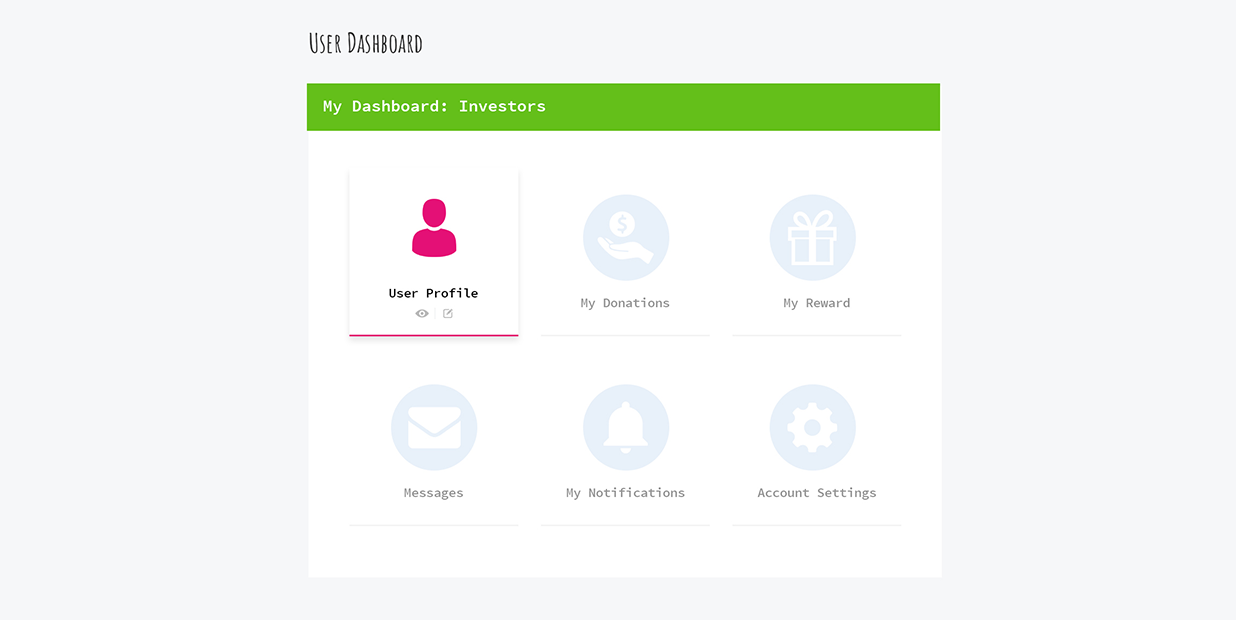This screenshot has width=1236, height=620.
Task: Click the User Dashboard page title
Action: [x=366, y=44]
